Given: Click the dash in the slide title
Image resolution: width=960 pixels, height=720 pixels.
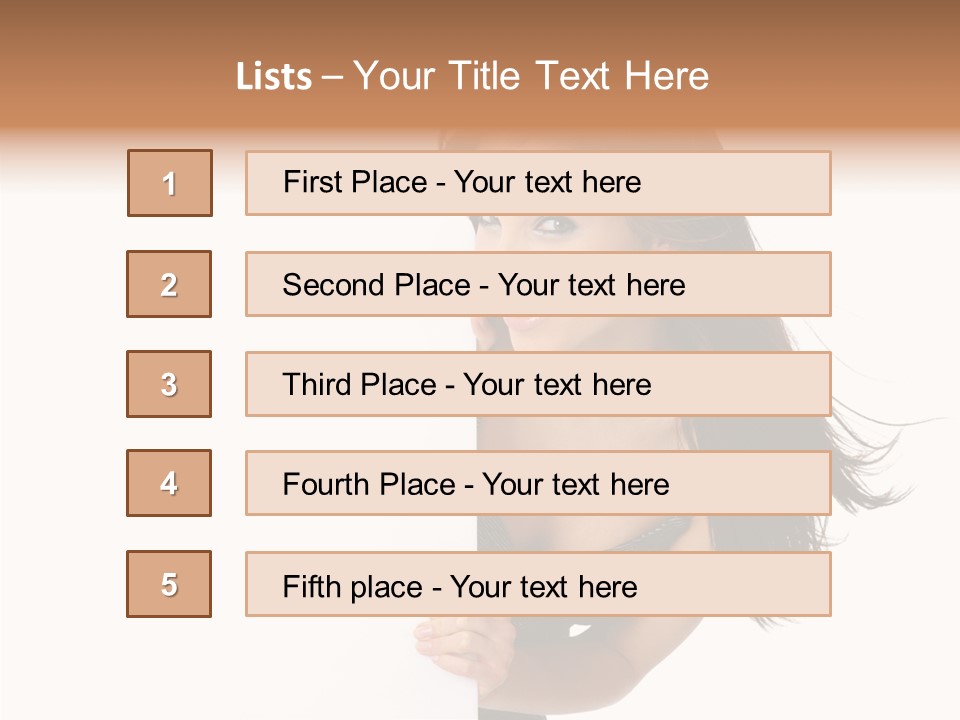Looking at the screenshot, I should pos(332,76).
